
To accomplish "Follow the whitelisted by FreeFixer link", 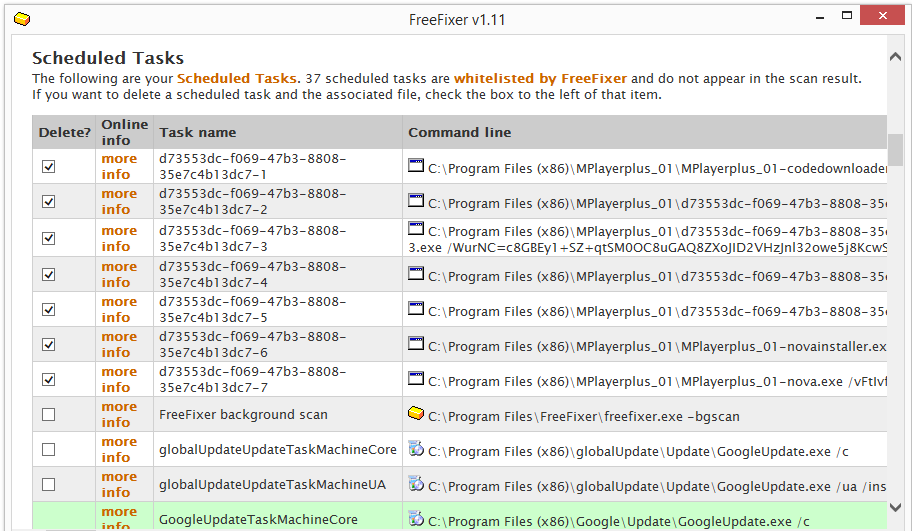I will [540, 79].
